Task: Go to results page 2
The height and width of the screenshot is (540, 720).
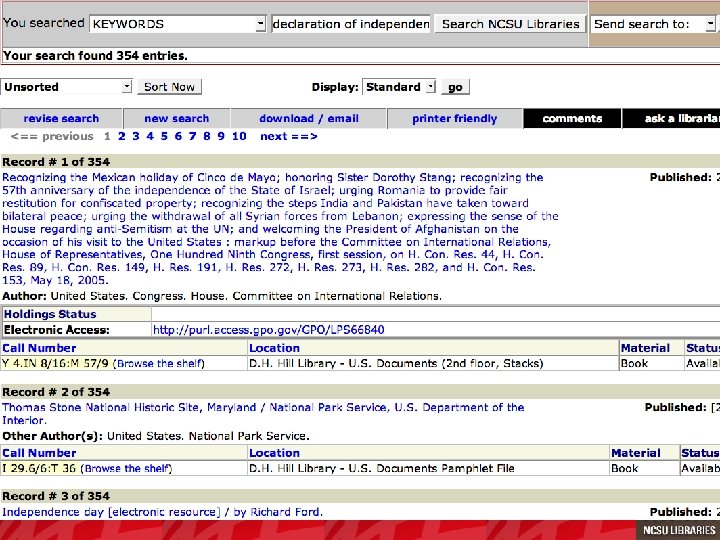Action: tap(121, 136)
